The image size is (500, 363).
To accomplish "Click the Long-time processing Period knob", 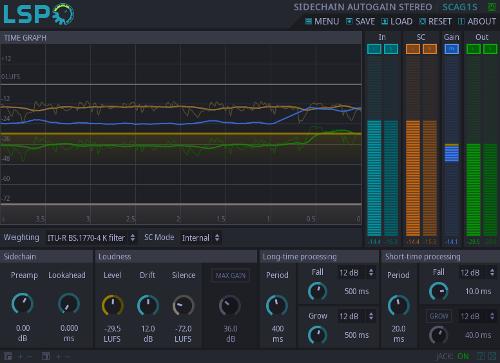I will tap(277, 305).
